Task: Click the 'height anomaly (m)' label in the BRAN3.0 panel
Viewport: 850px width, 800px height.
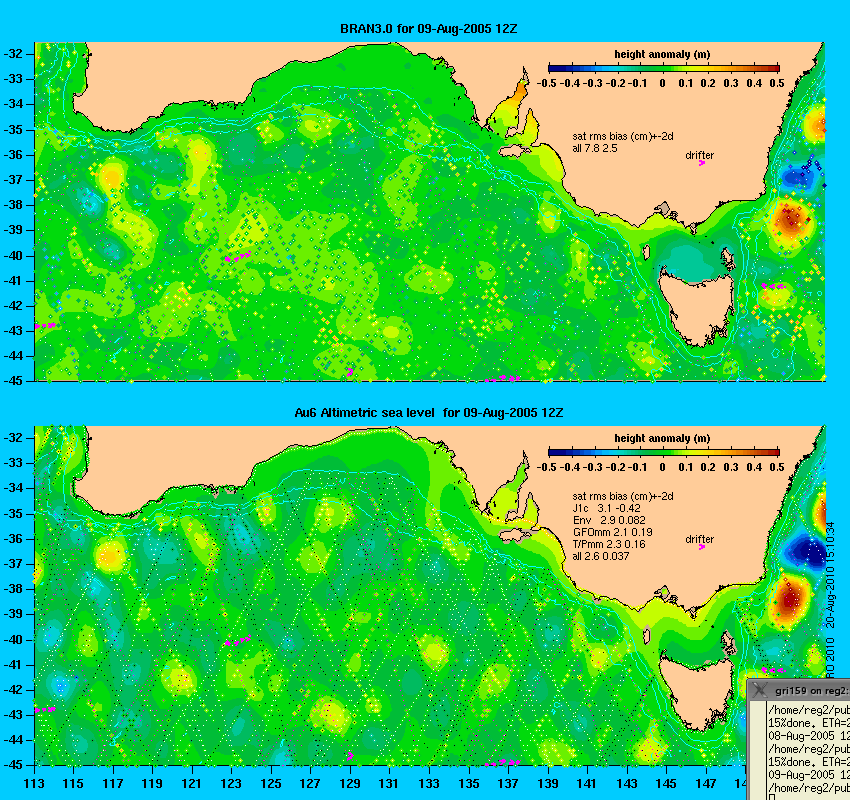Action: [662, 54]
